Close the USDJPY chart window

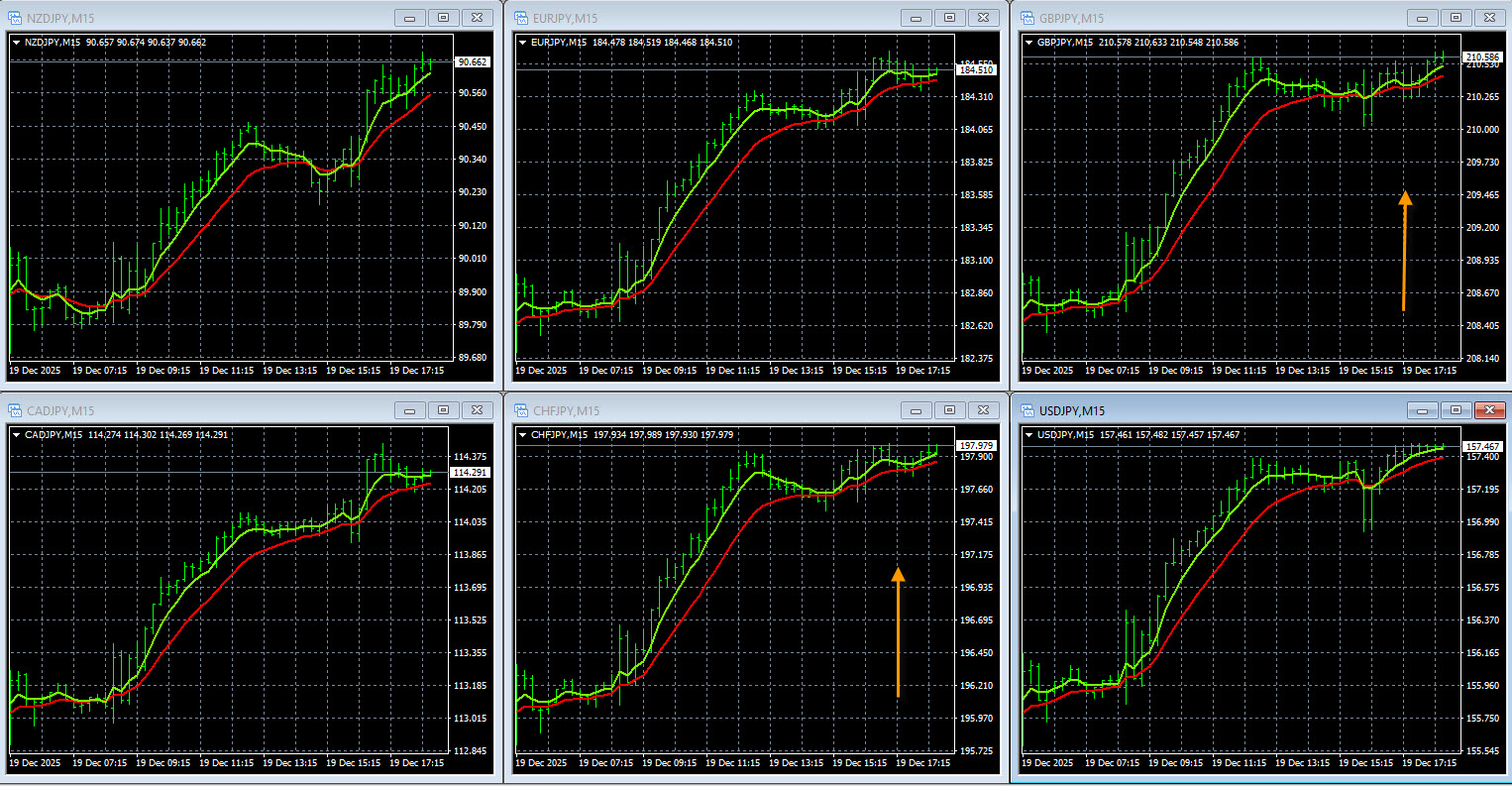point(1488,410)
